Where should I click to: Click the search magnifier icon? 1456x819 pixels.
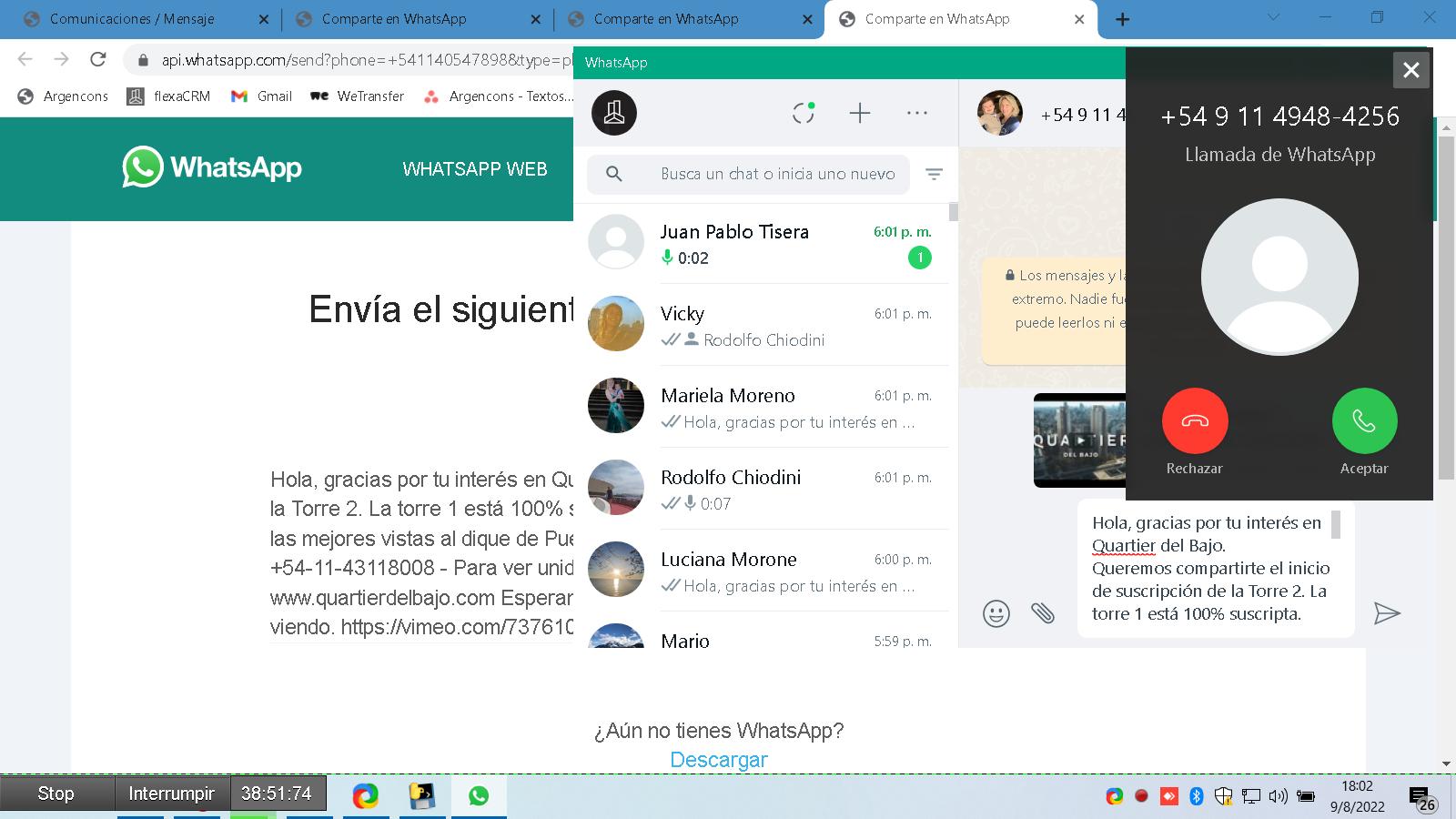[x=614, y=174]
